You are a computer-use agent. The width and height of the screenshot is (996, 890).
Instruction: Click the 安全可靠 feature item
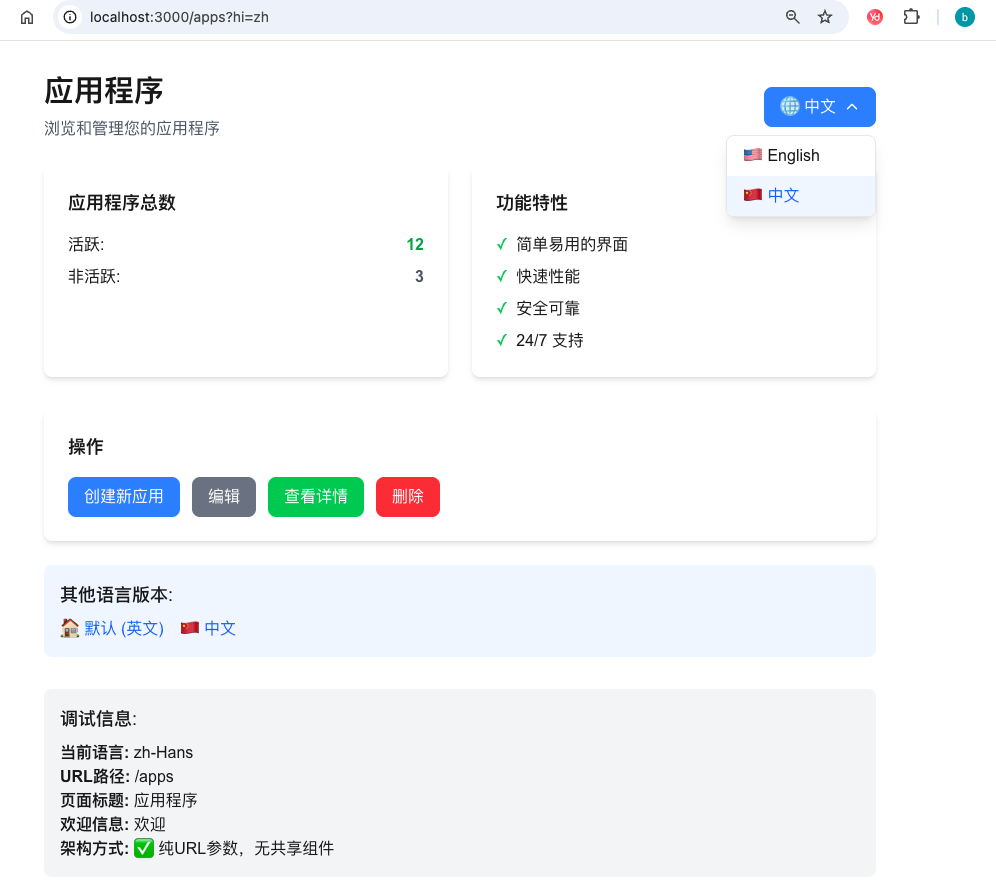pyautogui.click(x=548, y=309)
